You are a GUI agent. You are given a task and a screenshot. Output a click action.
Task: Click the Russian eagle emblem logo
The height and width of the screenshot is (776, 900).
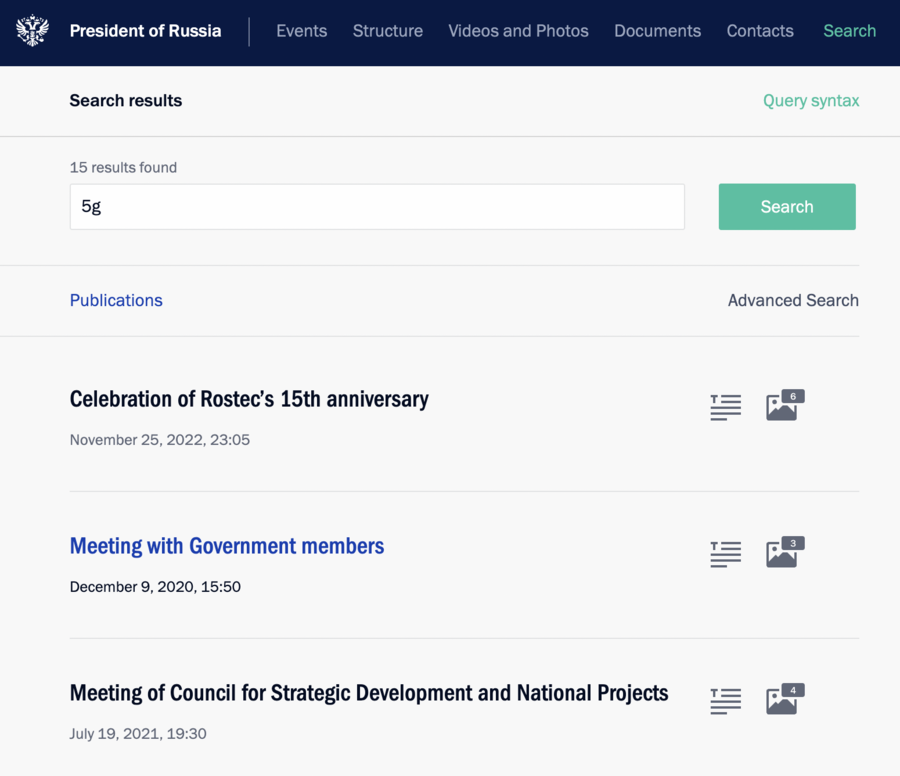click(x=33, y=30)
